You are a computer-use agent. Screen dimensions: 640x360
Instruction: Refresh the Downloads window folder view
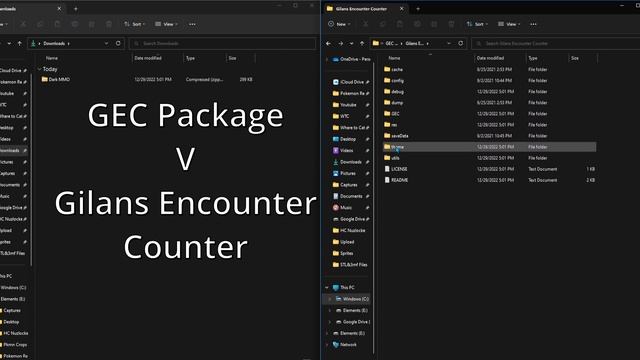[x=118, y=43]
